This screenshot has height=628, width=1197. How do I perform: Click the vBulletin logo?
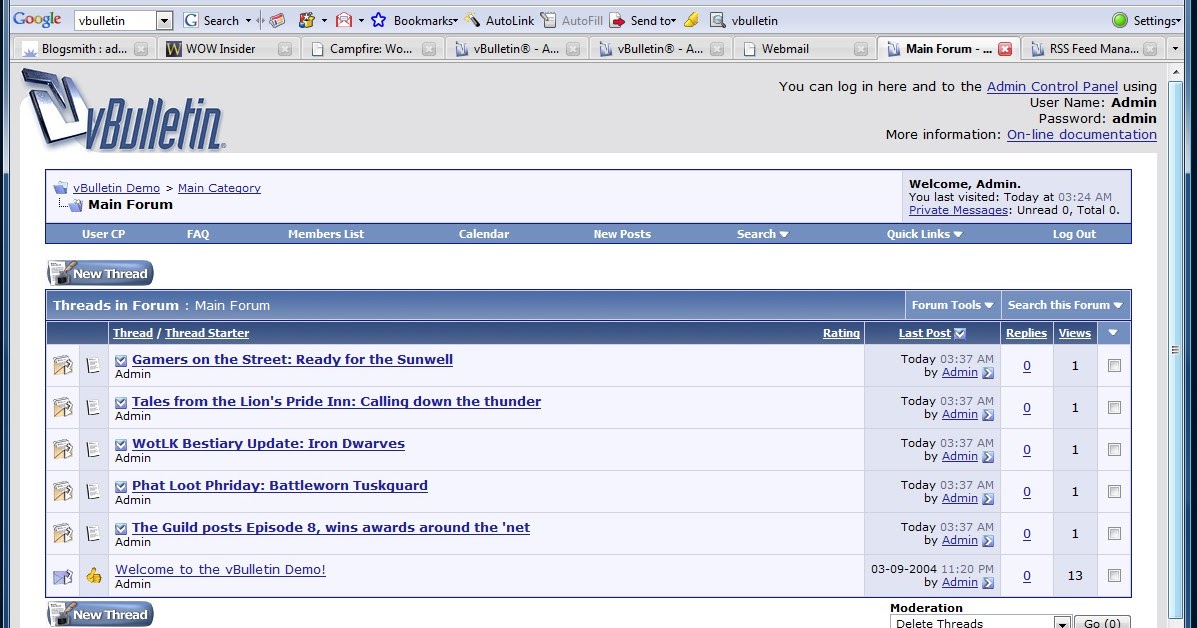pos(122,109)
